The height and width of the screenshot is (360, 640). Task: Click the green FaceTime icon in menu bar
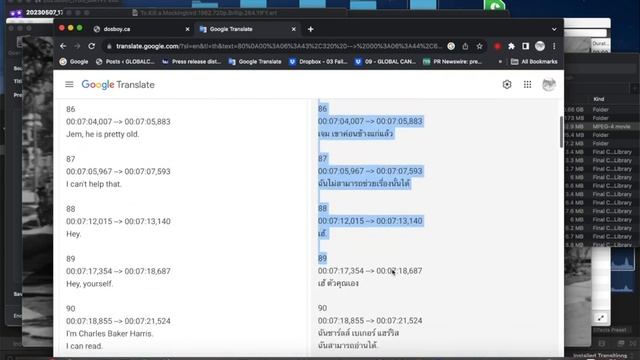point(494,5)
